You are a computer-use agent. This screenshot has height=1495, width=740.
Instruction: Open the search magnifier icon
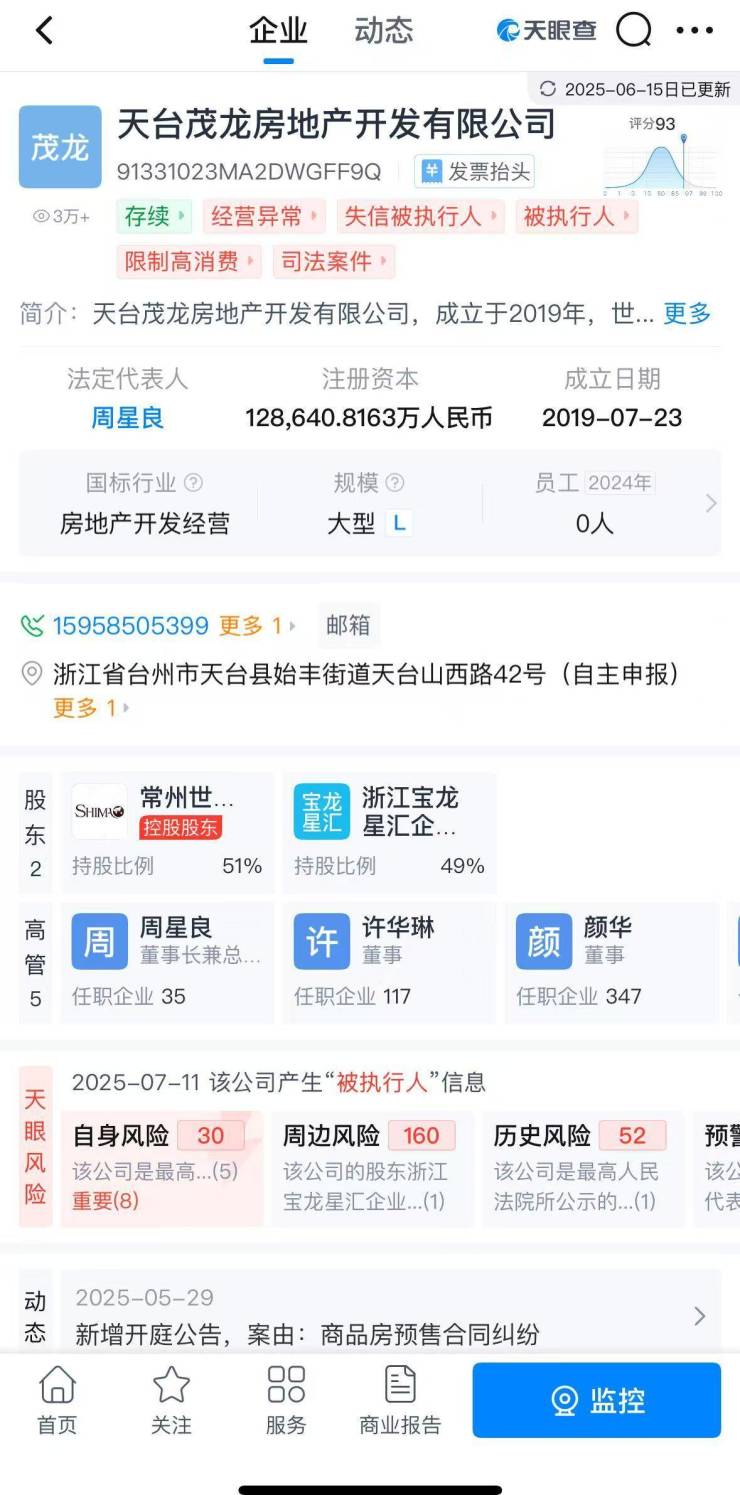pos(633,31)
